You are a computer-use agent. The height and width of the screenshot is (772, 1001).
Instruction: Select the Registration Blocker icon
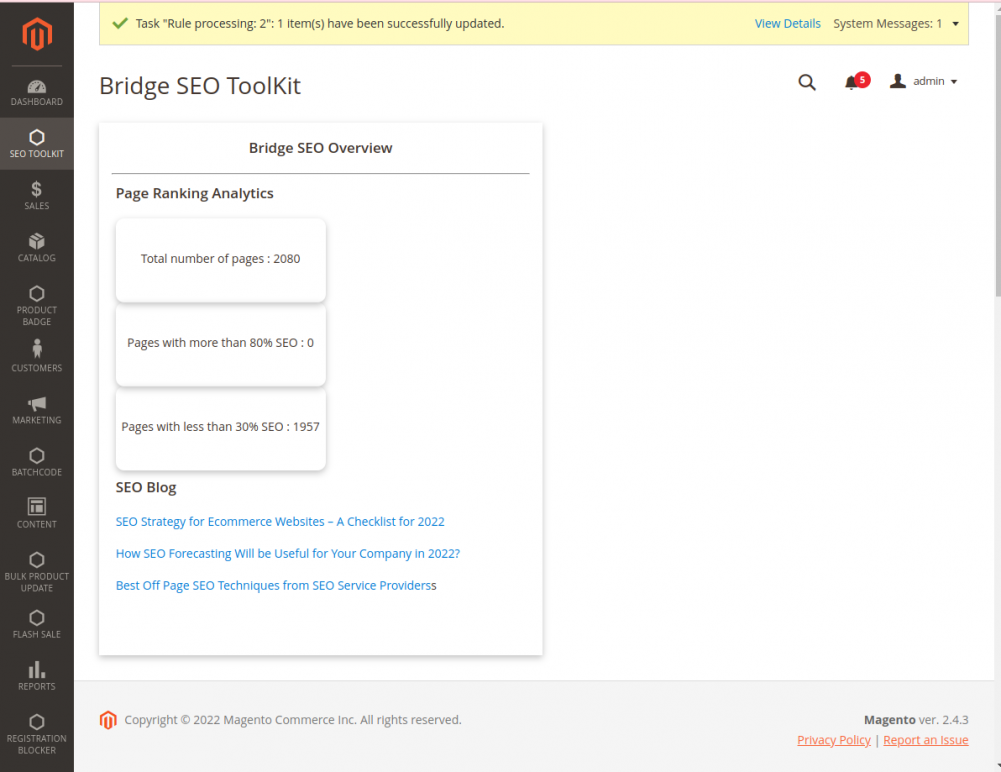(37, 722)
